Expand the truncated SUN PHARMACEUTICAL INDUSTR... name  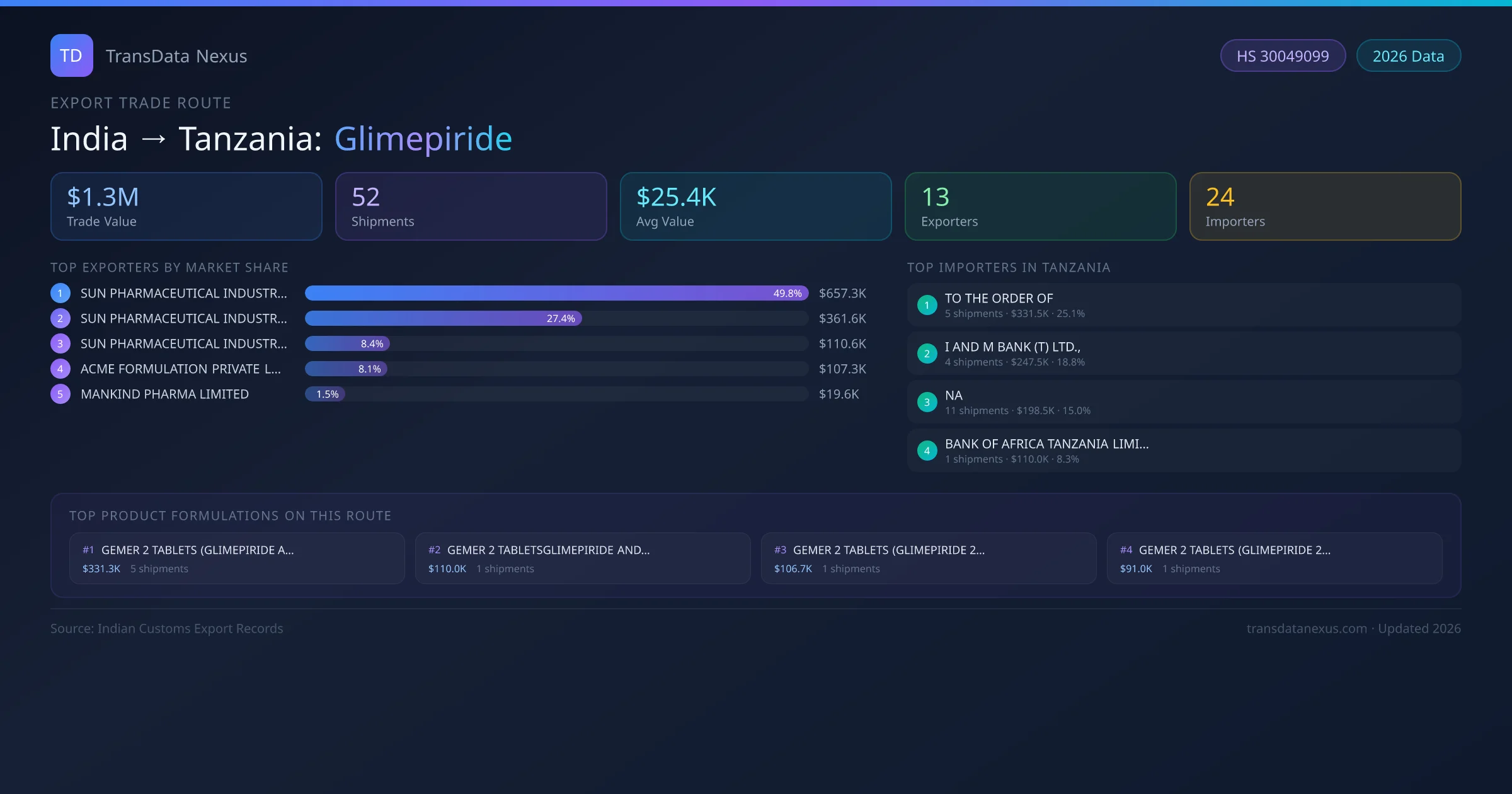pos(183,293)
